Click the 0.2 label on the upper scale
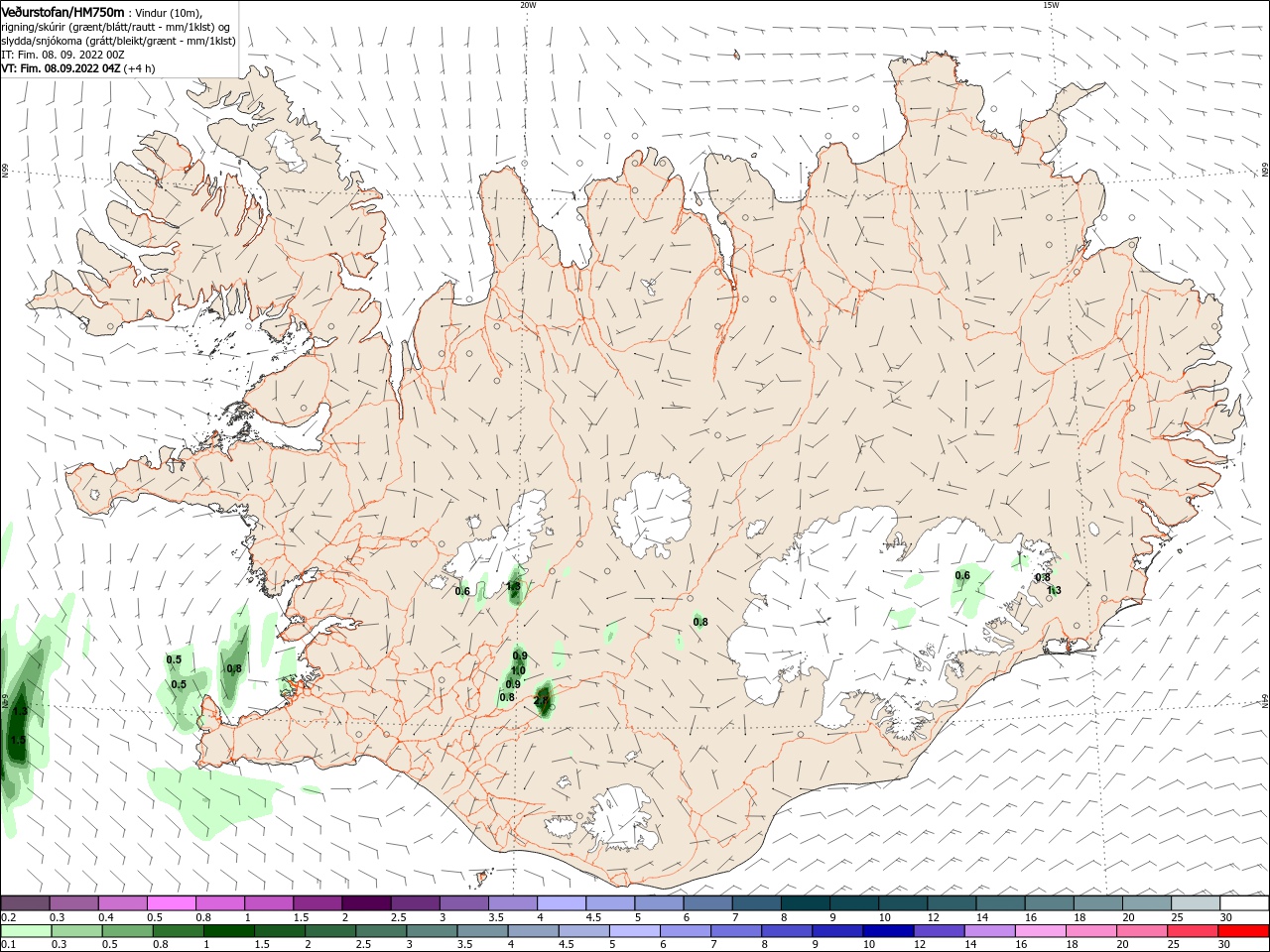The width and height of the screenshot is (1270, 952). click(x=8, y=917)
